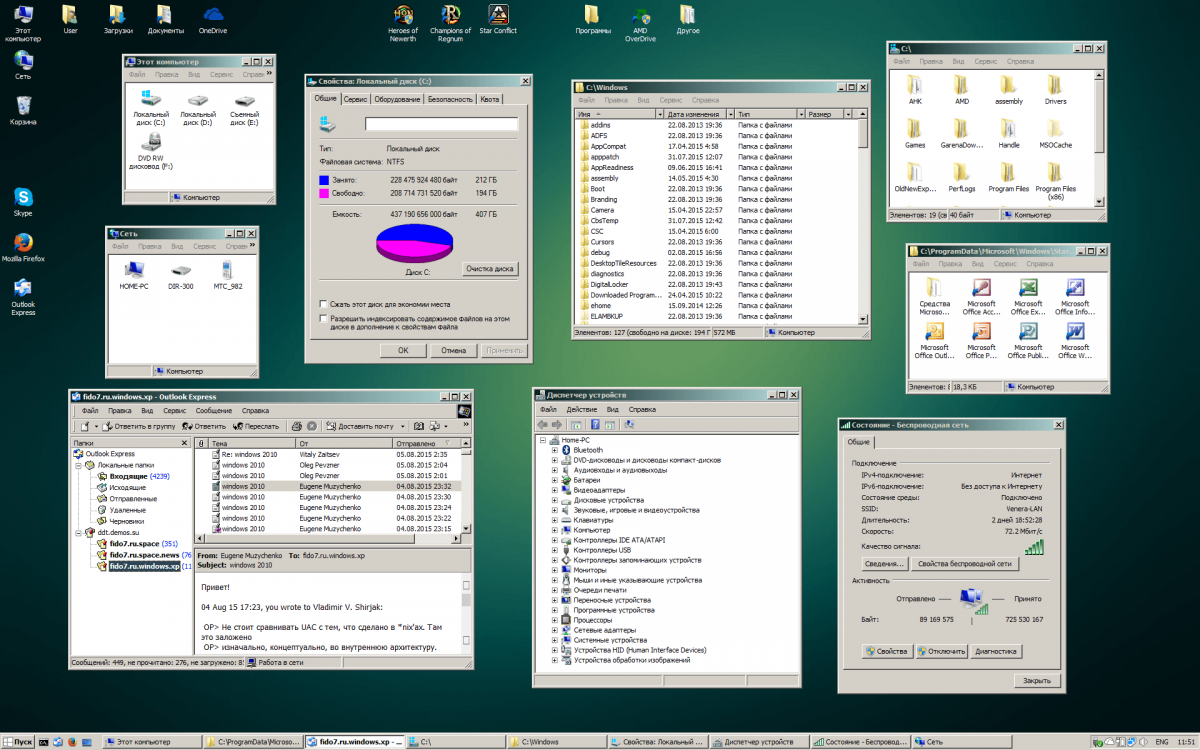Screen dimensions: 1200x750
Task: Expand the Сетевые адаптеры node
Action: pos(554,630)
